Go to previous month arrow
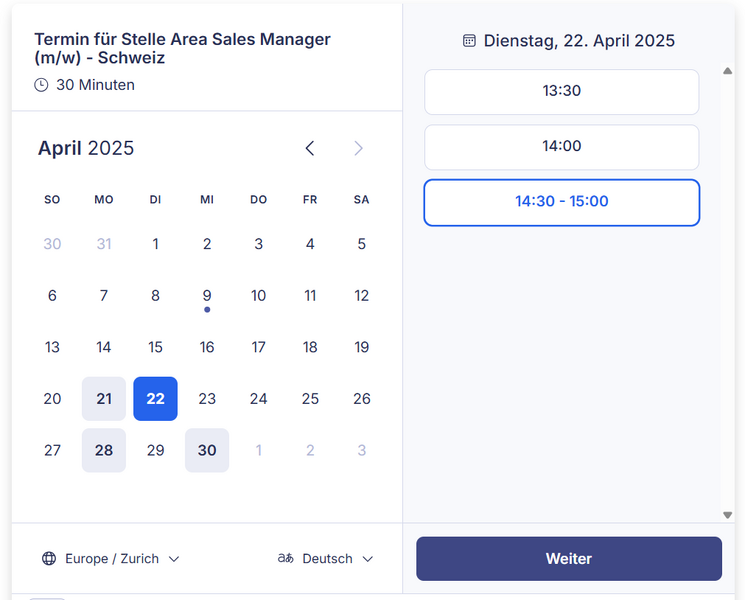 pos(310,148)
